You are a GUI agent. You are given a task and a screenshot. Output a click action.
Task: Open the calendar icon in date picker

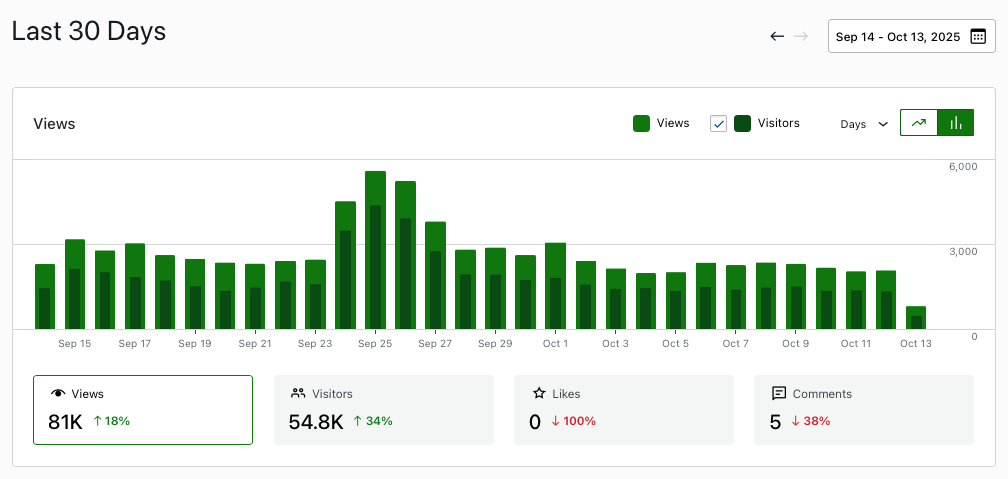(978, 36)
